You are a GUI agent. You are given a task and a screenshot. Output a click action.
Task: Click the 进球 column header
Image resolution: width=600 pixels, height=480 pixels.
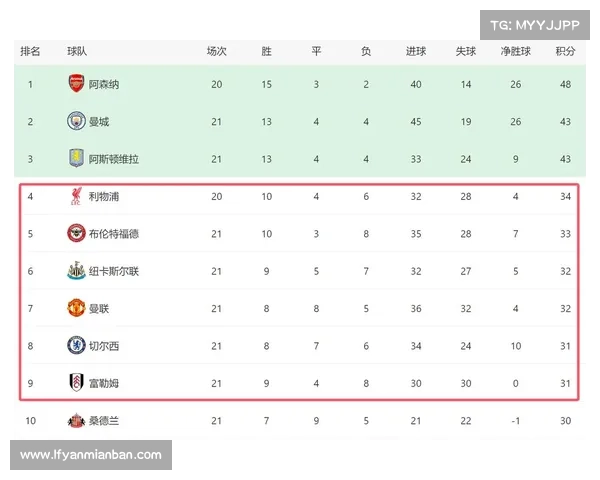(x=416, y=51)
